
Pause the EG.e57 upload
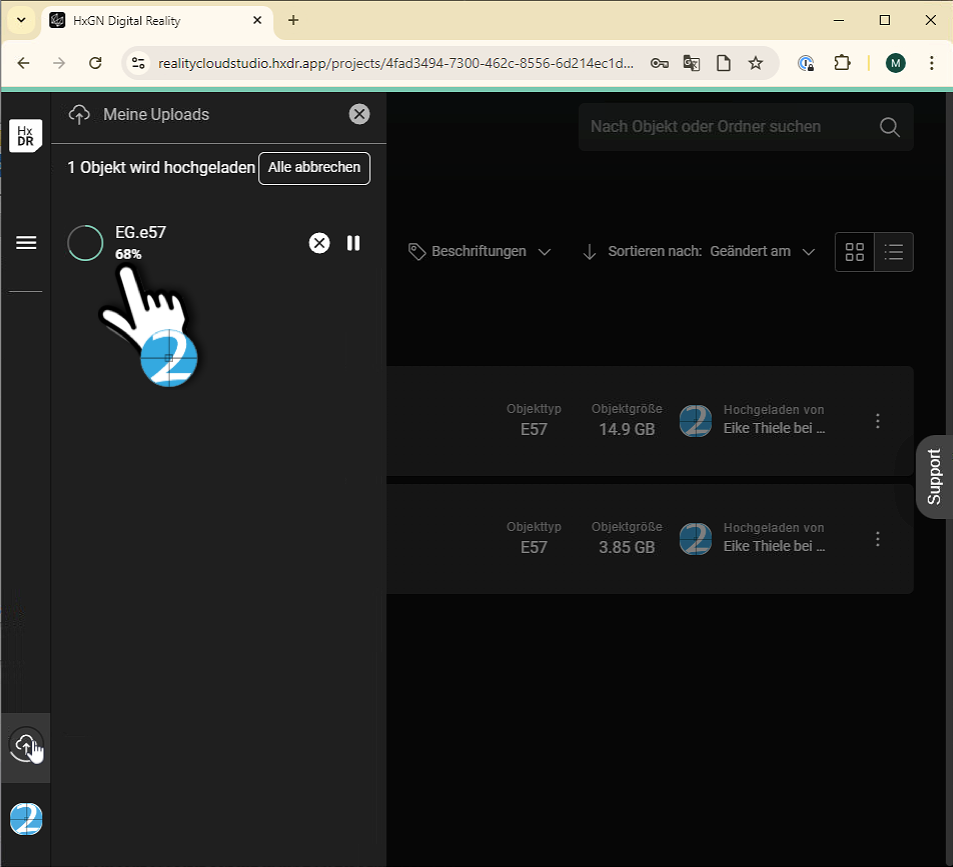[354, 243]
